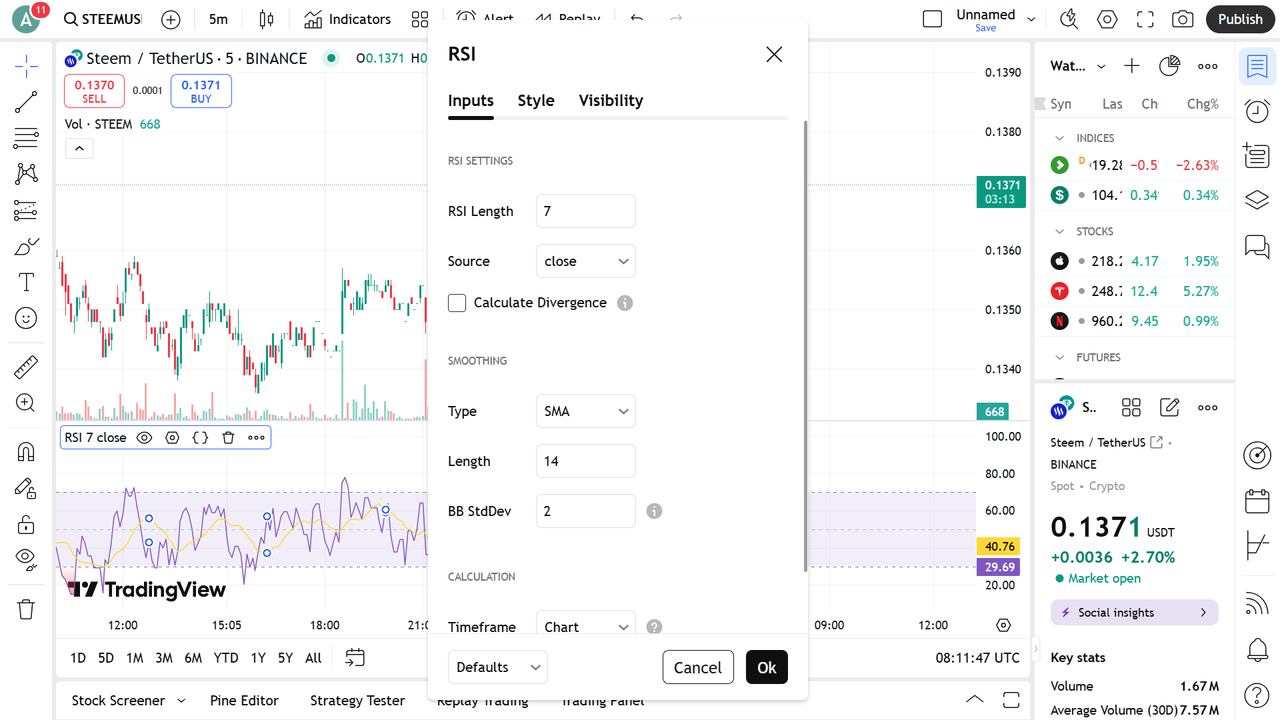Toggle lock all drawing tools
Image resolution: width=1280 pixels, height=720 pixels.
coord(26,524)
